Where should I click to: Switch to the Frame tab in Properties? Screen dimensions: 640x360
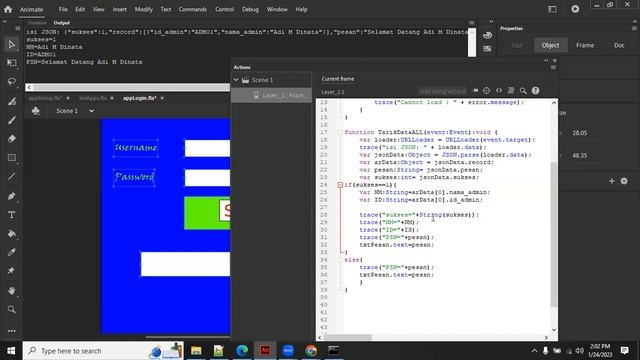[x=585, y=45]
